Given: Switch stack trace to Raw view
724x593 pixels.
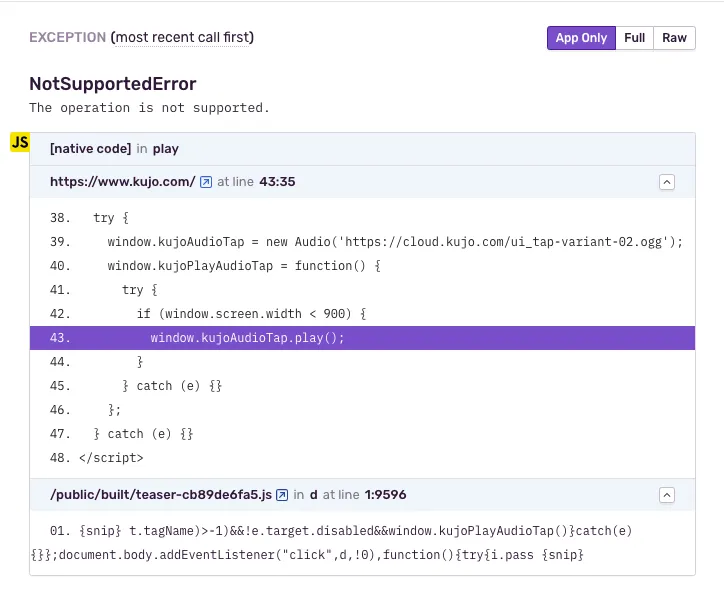Looking at the screenshot, I should [x=674, y=38].
